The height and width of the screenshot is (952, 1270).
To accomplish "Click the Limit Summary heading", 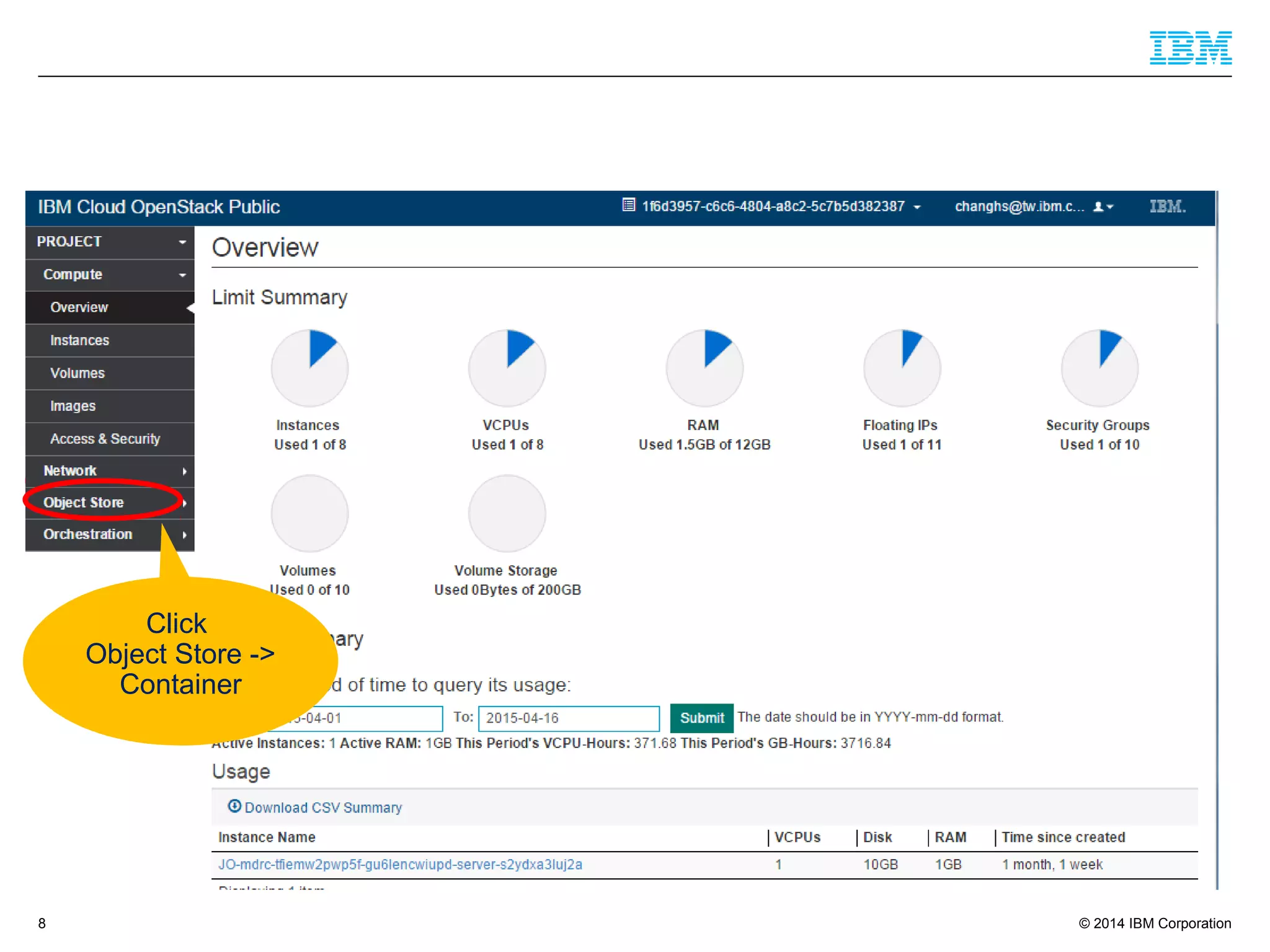I will click(280, 297).
